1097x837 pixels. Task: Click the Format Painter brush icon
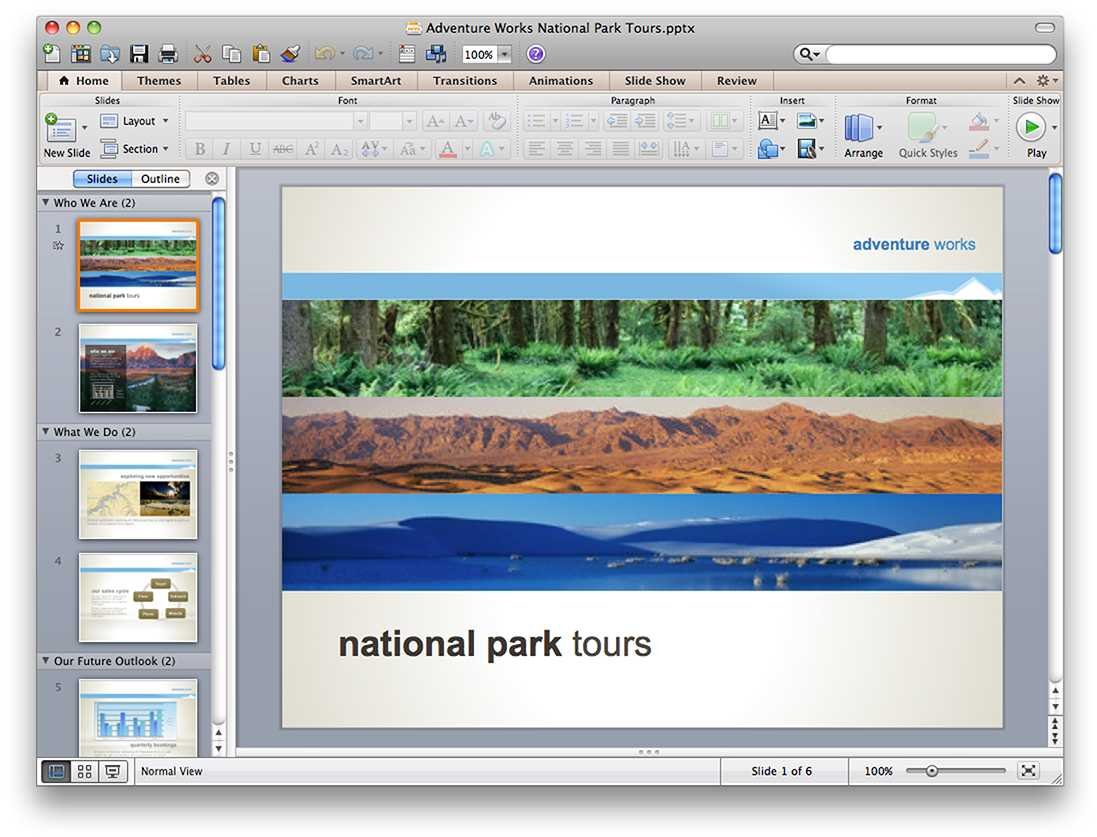click(290, 54)
